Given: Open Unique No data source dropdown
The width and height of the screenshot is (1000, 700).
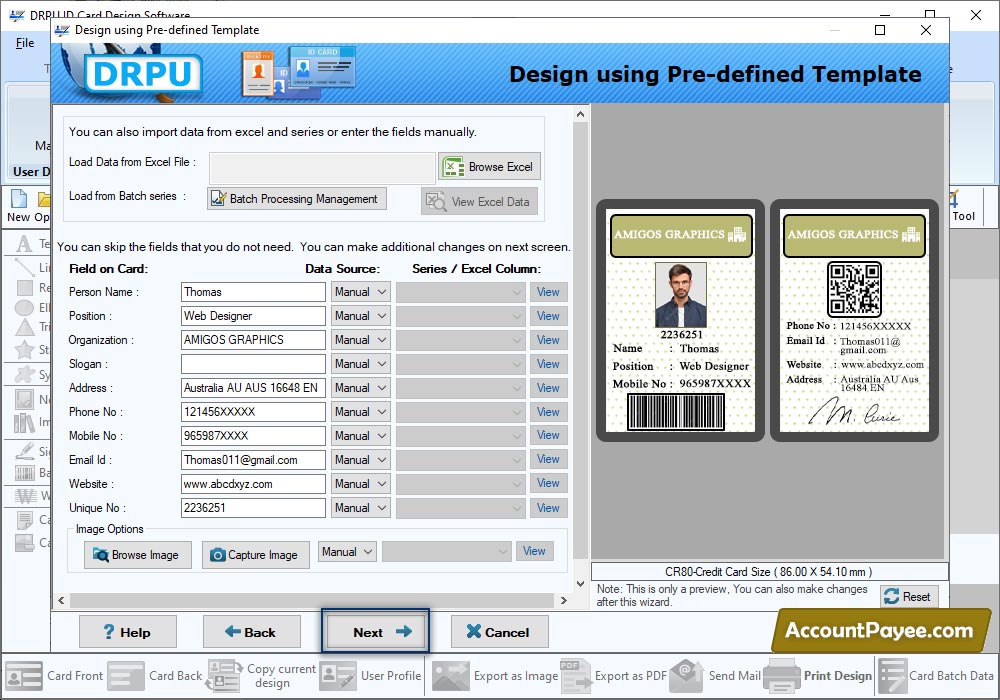Looking at the screenshot, I should pyautogui.click(x=360, y=508).
